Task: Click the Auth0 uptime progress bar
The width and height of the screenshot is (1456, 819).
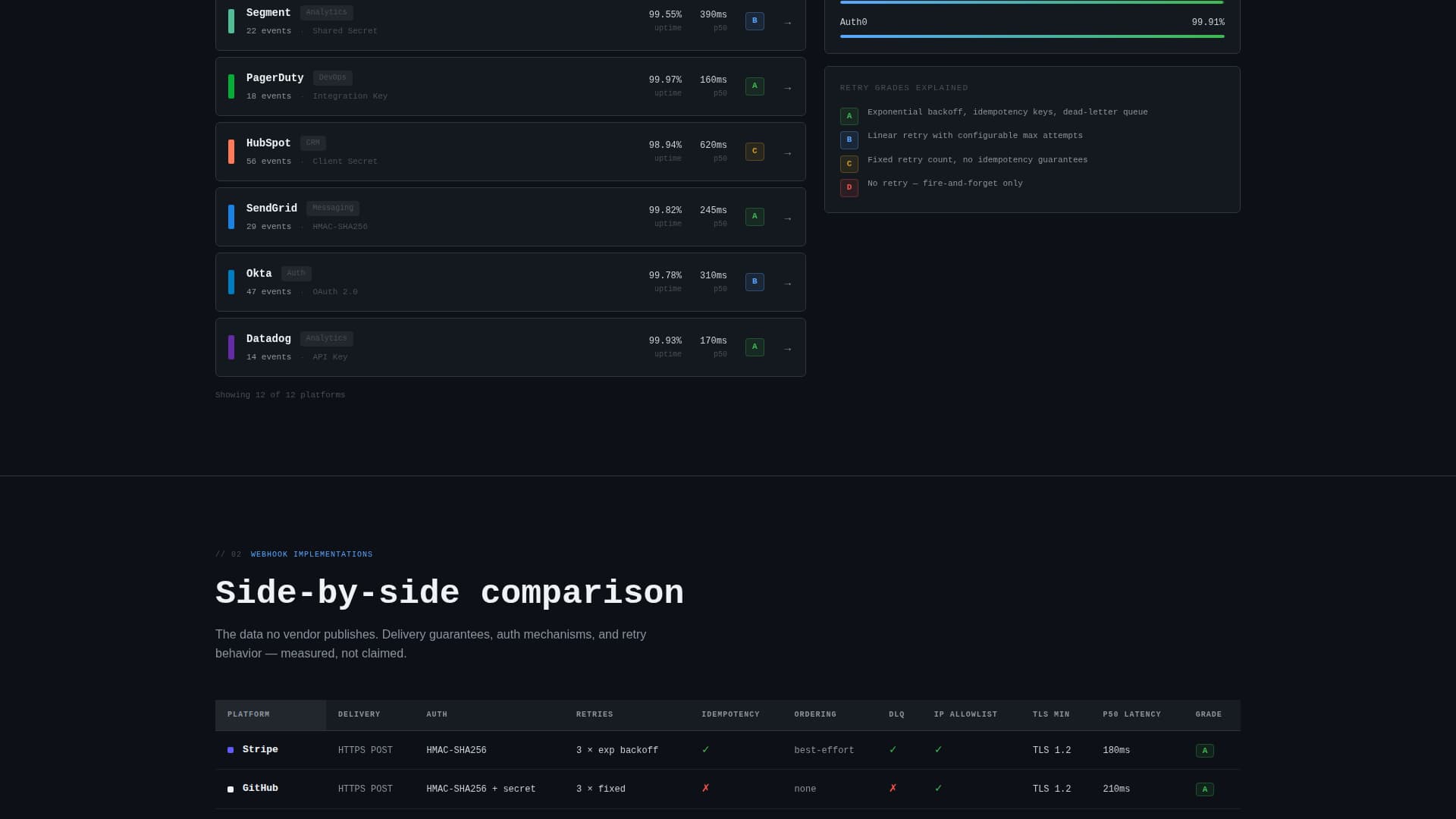Action: pos(1031,36)
